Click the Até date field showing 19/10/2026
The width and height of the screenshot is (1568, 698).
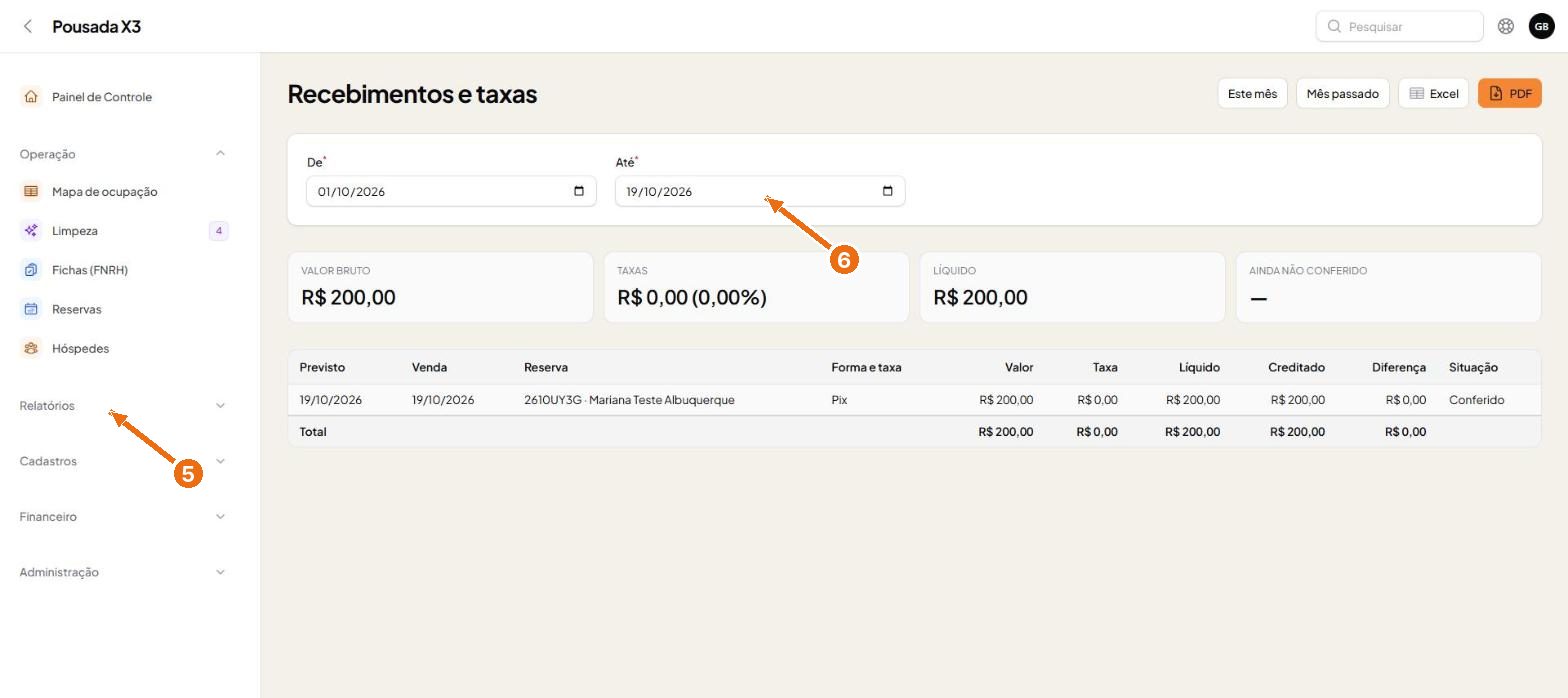click(760, 191)
